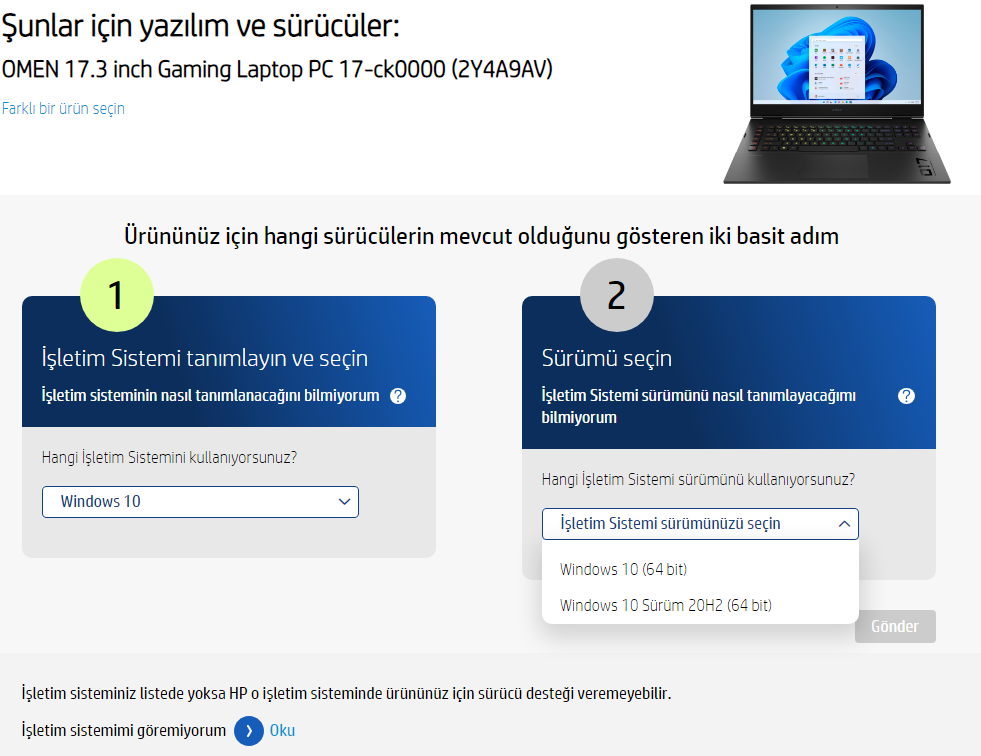The height and width of the screenshot is (756, 981).
Task: Click the Gönder submit button
Action: pyautogui.click(x=895, y=626)
